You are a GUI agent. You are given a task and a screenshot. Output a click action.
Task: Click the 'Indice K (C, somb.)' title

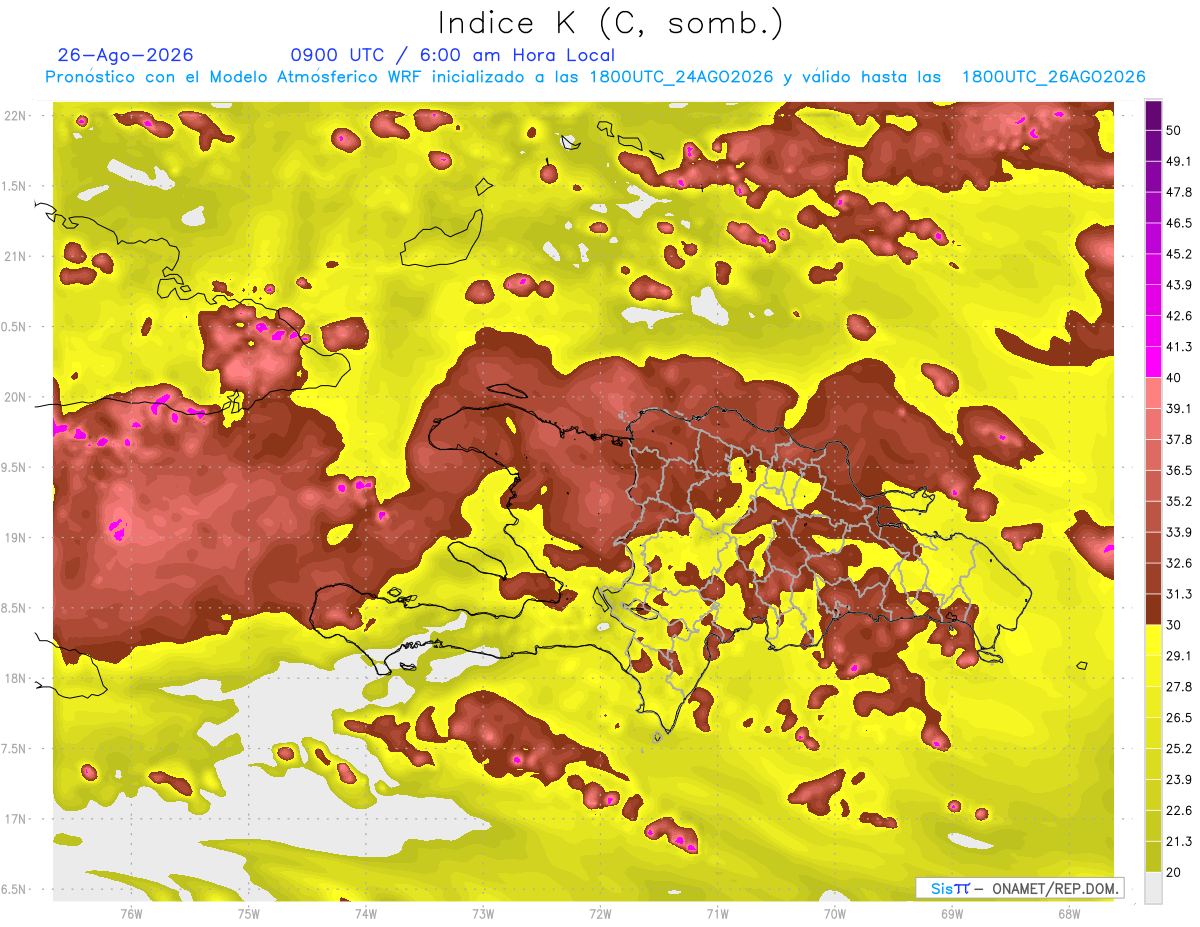pos(610,23)
